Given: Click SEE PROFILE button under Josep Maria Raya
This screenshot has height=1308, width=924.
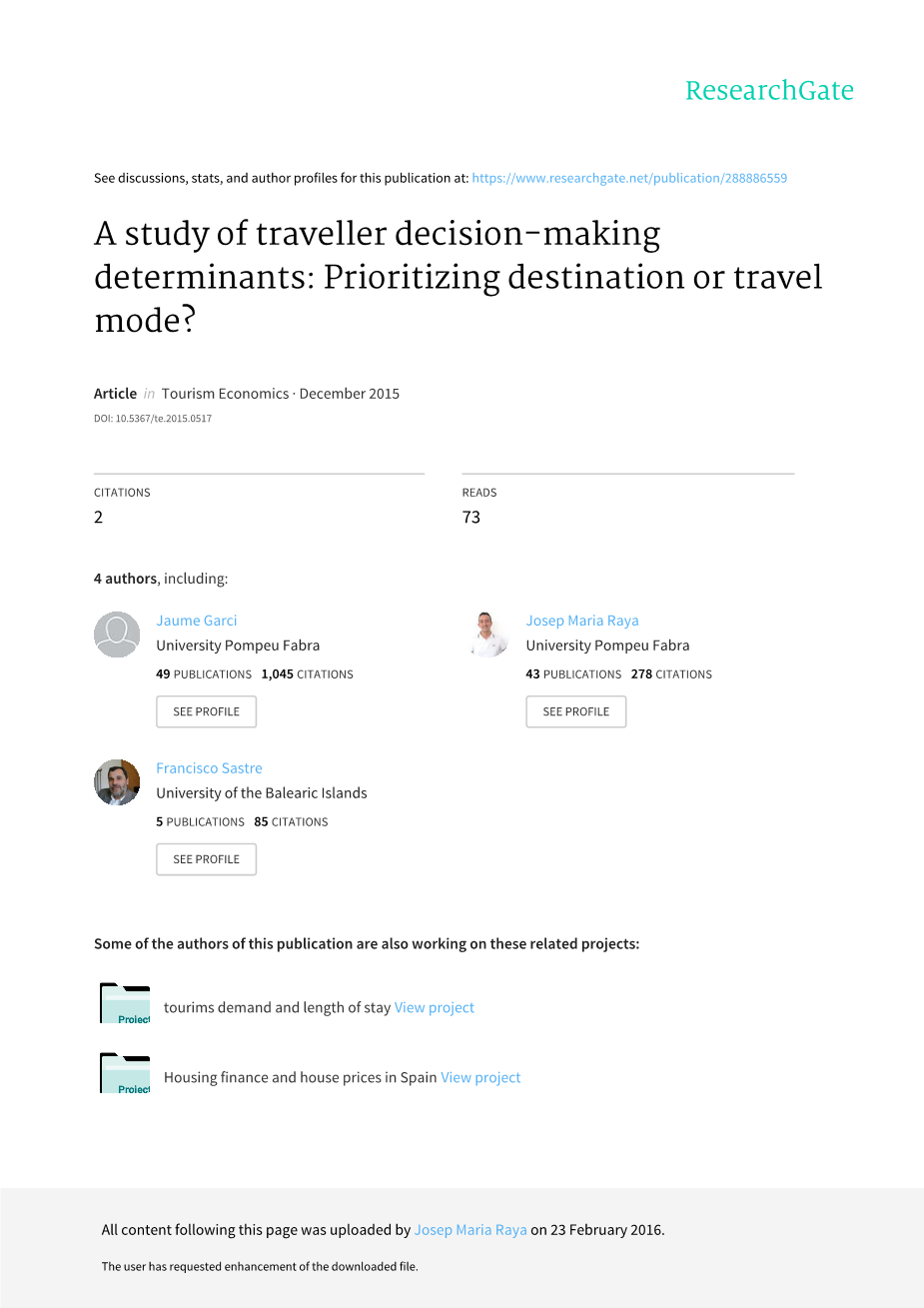Looking at the screenshot, I should pos(575,711).
